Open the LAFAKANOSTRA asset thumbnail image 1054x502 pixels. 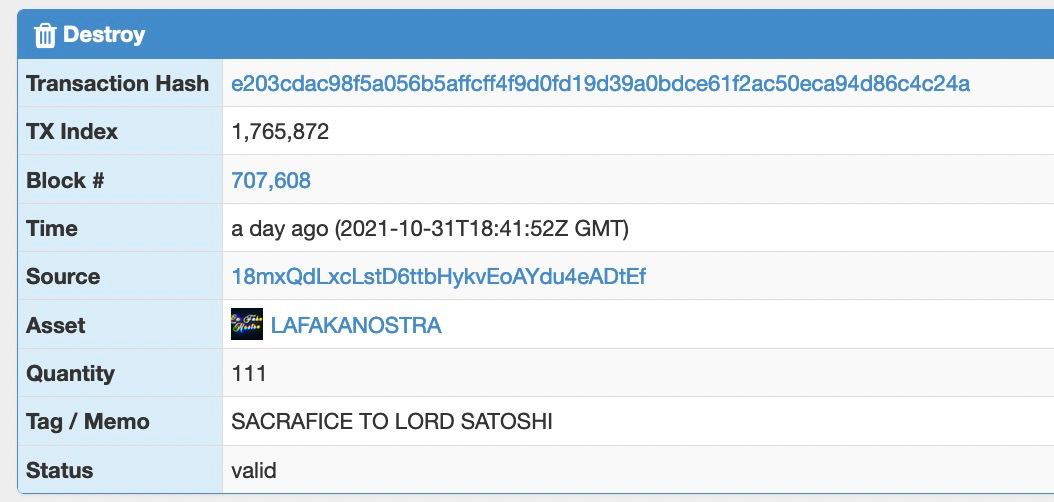click(247, 325)
